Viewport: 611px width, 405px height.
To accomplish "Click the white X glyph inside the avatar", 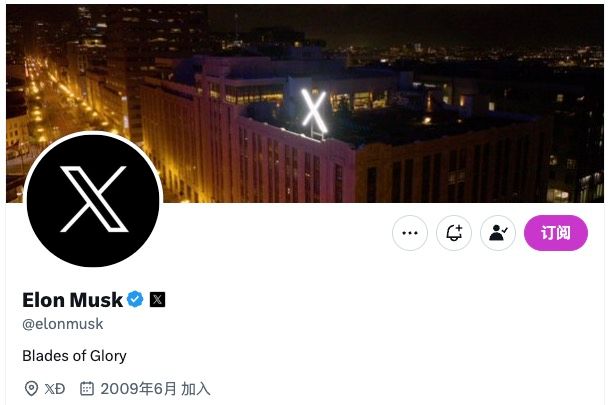I will (x=94, y=199).
